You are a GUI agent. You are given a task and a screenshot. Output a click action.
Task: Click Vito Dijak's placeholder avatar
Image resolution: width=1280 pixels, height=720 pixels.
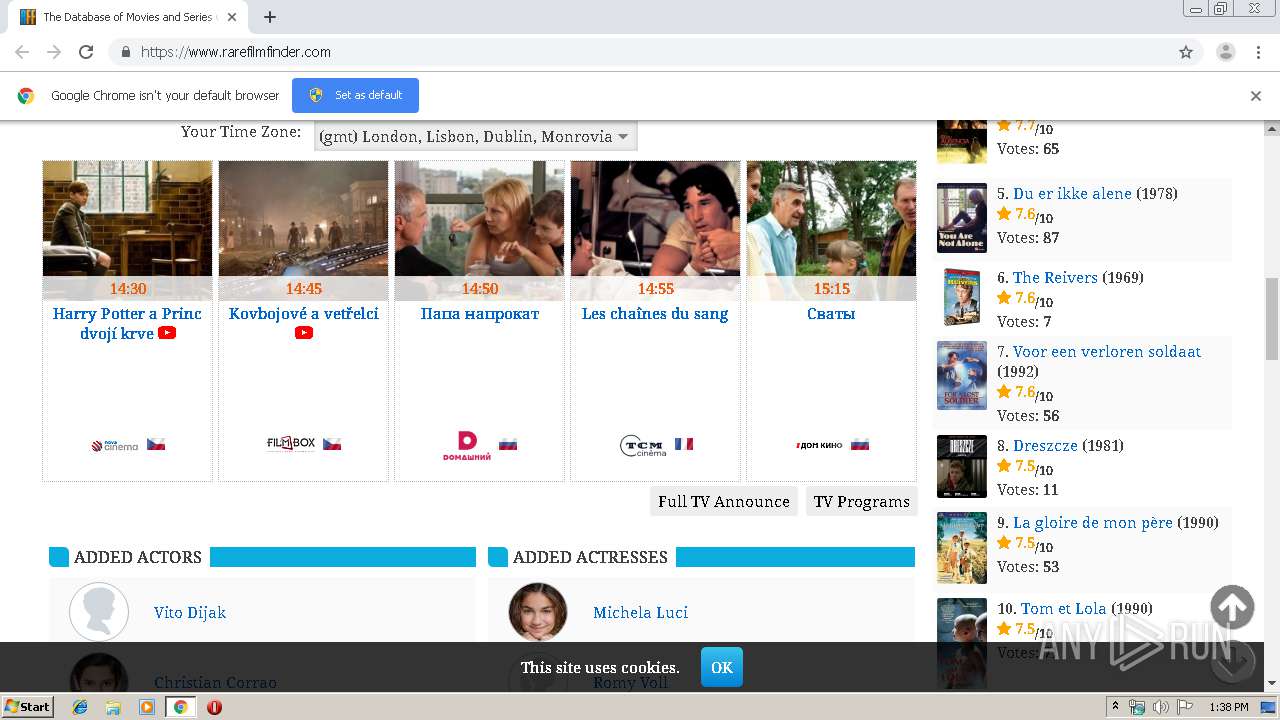click(x=99, y=612)
